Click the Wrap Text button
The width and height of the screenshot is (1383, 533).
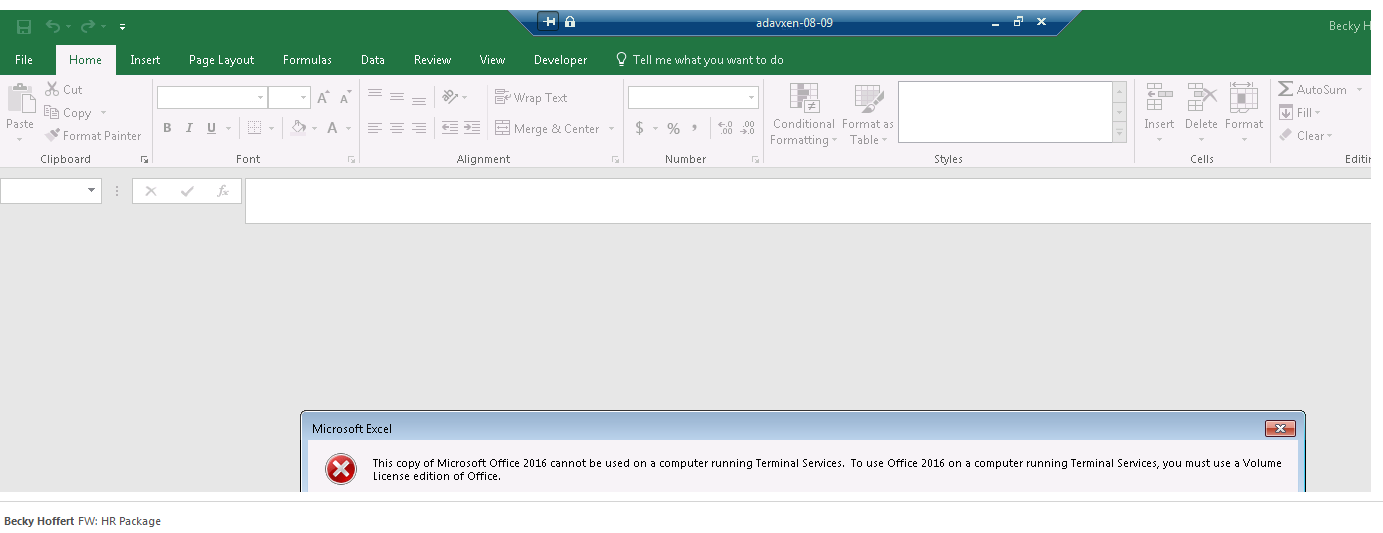(531, 97)
